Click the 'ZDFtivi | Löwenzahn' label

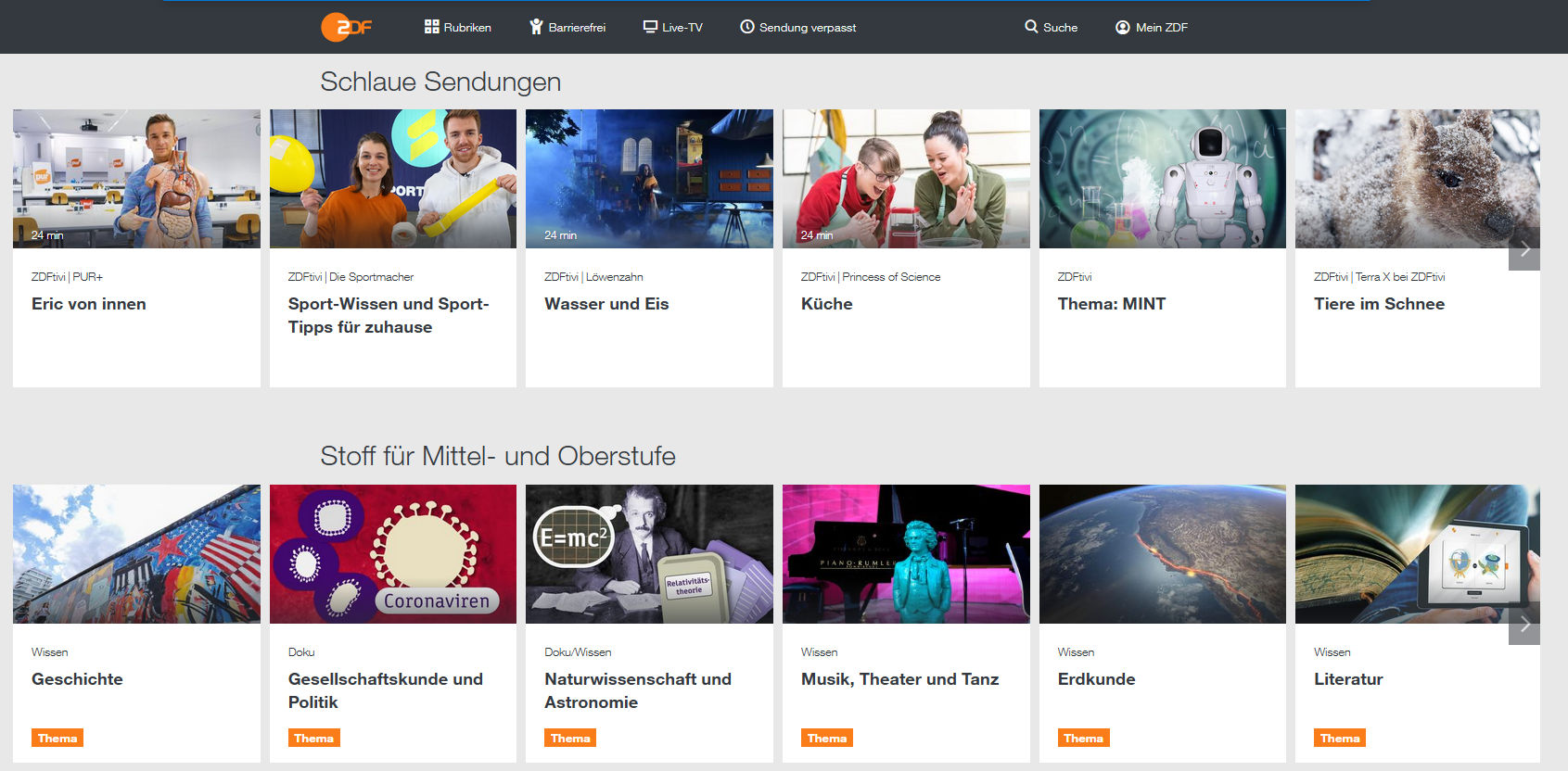click(x=593, y=277)
